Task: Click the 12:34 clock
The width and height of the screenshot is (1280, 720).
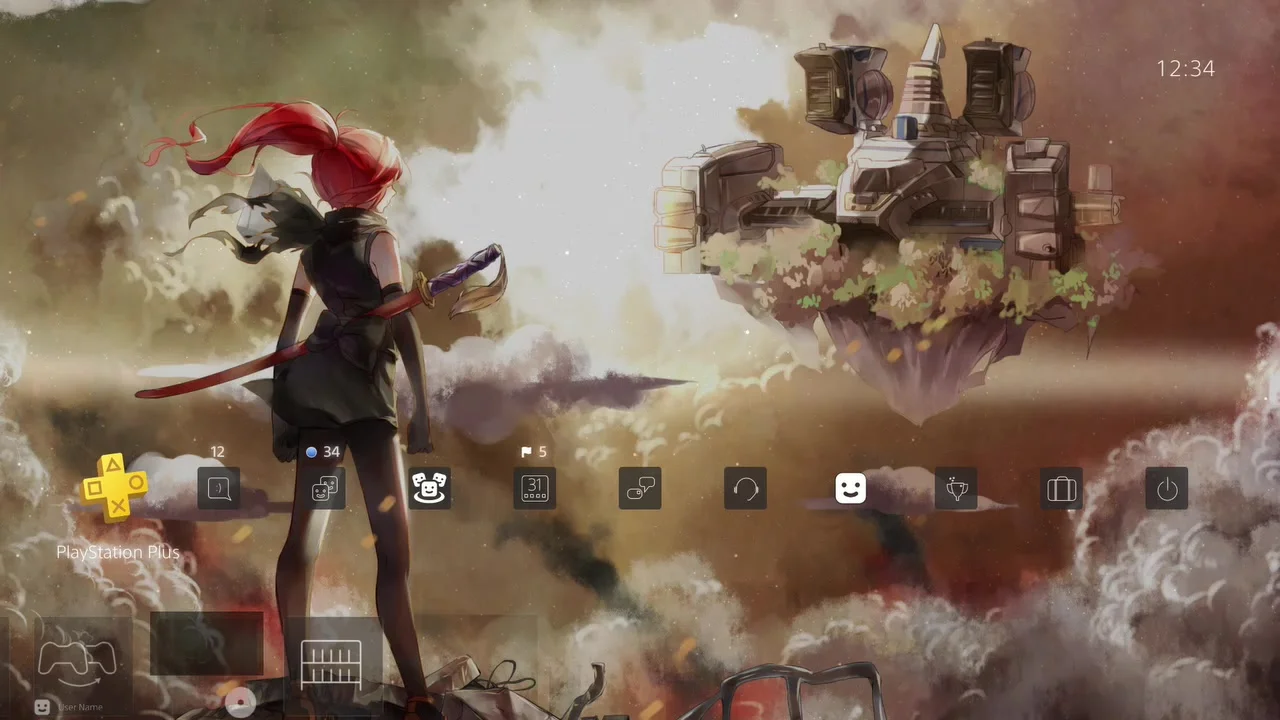Action: pyautogui.click(x=1186, y=68)
